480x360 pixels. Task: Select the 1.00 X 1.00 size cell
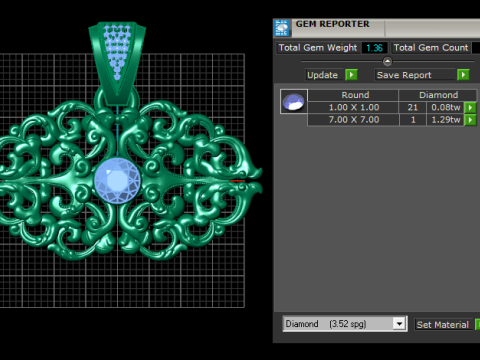pos(354,107)
